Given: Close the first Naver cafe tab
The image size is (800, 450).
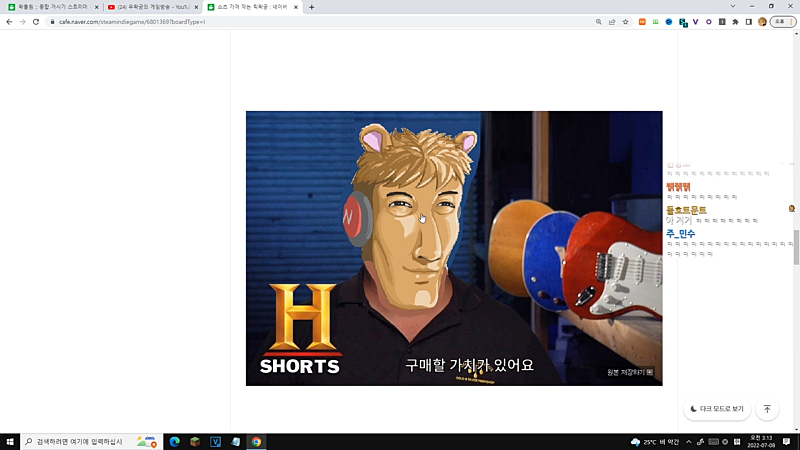Looking at the screenshot, I should coord(96,7).
